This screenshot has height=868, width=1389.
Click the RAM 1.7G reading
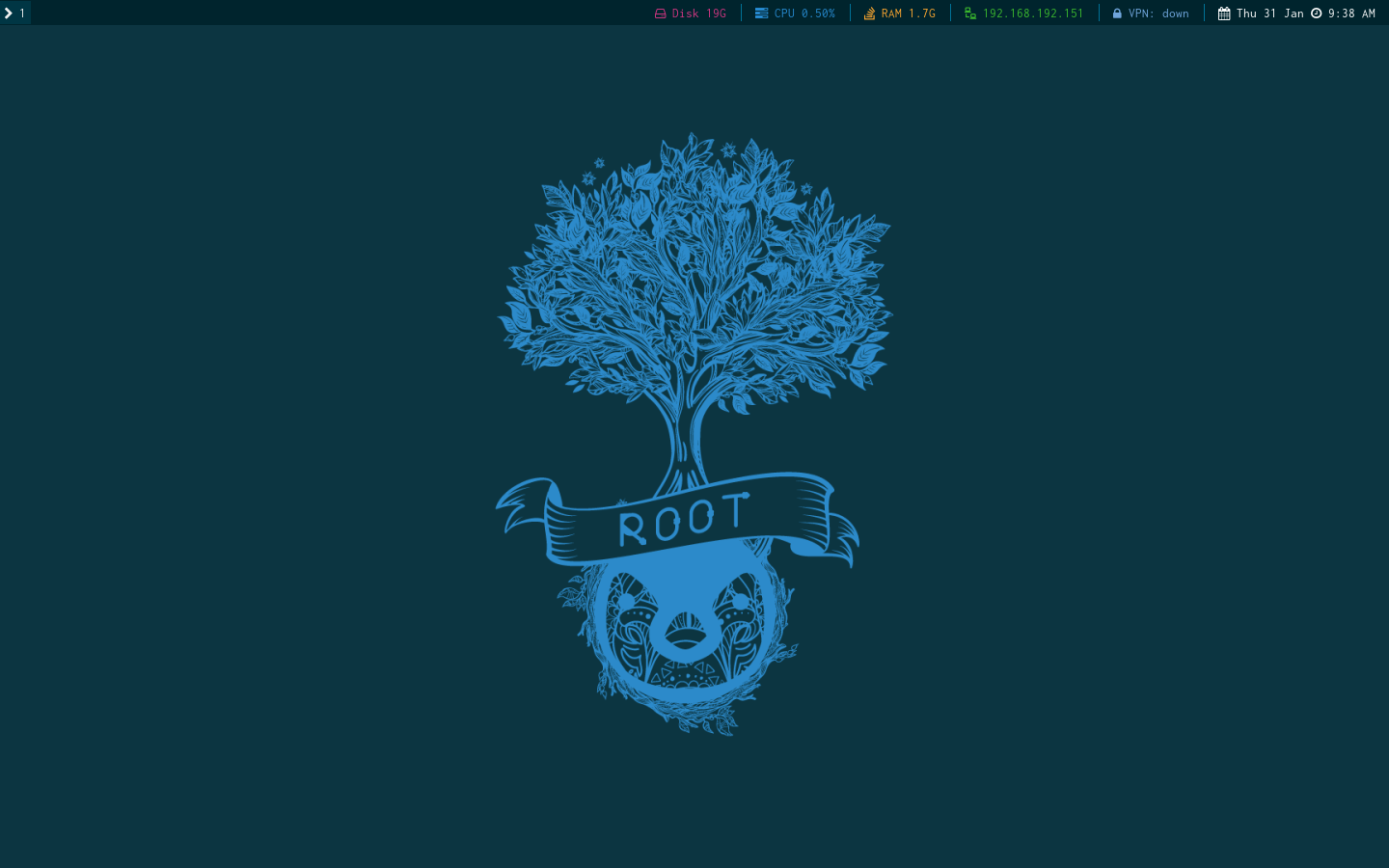pyautogui.click(x=909, y=14)
